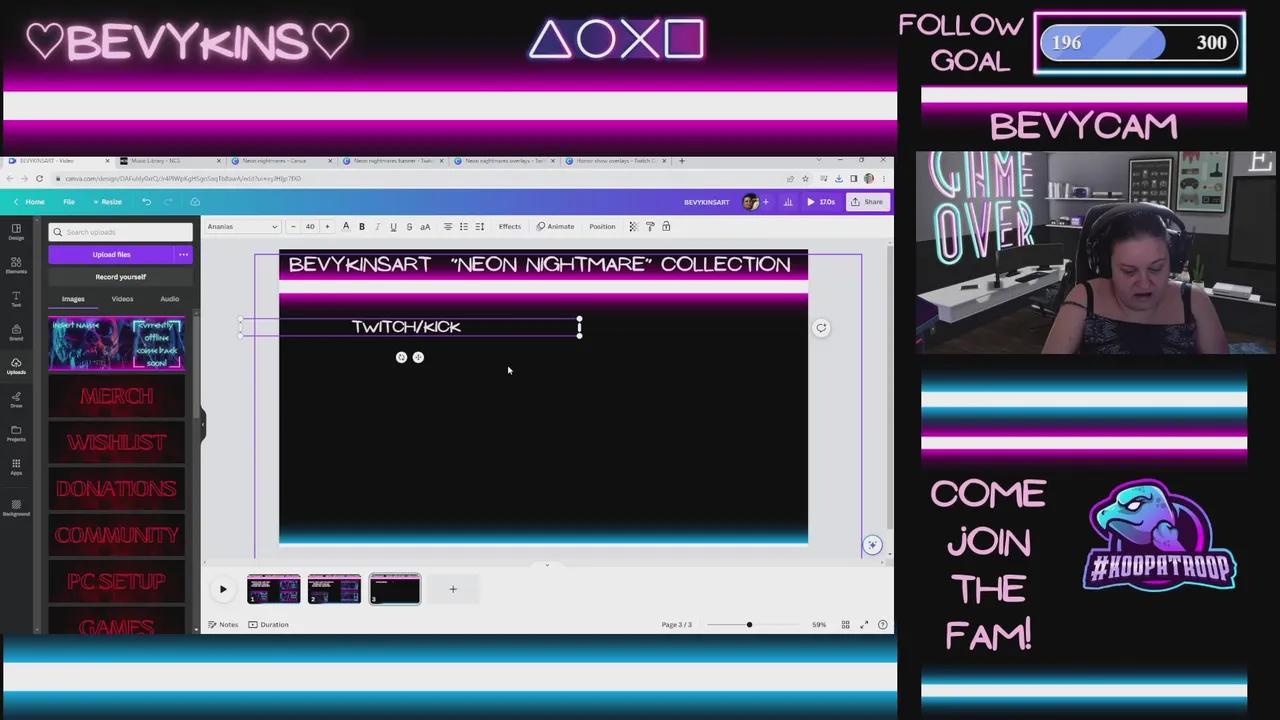Viewport: 1280px width, 720px height.
Task: Collapse the page thumbnails strip chevron
Action: [x=546, y=565]
